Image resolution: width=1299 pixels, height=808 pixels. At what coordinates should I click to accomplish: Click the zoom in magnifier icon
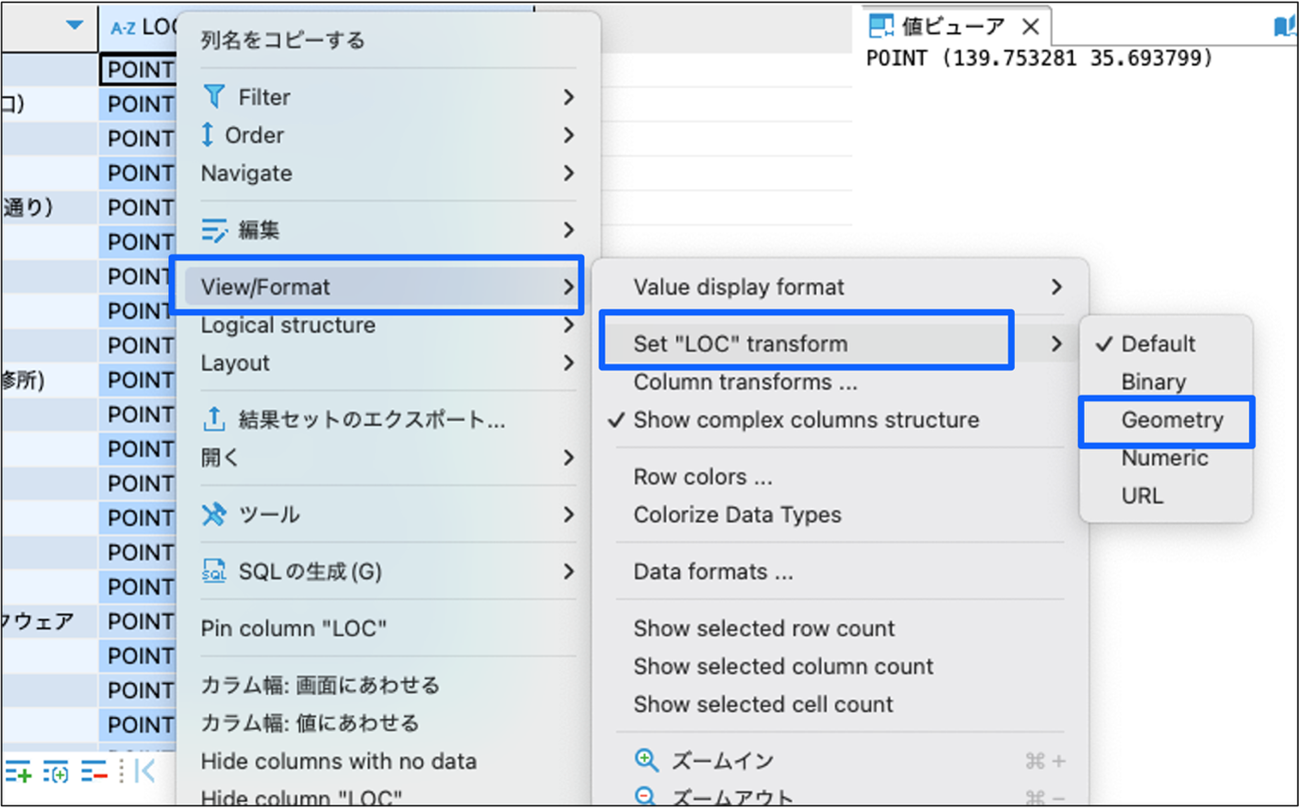tap(647, 761)
